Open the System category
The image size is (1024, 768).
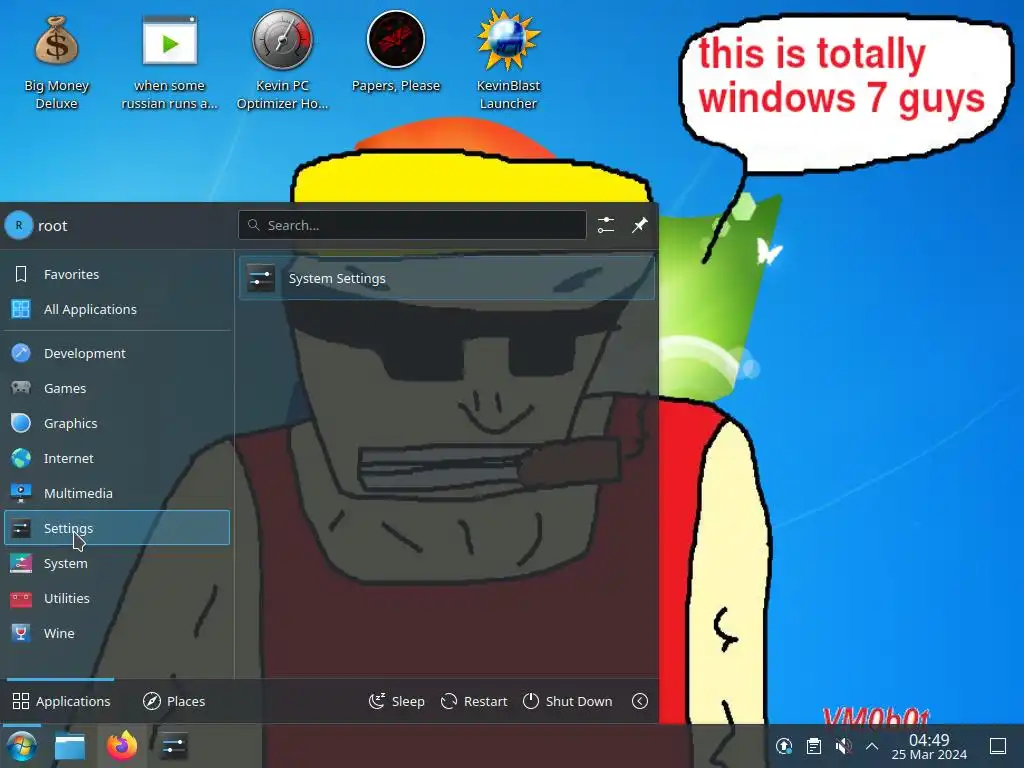117,563
